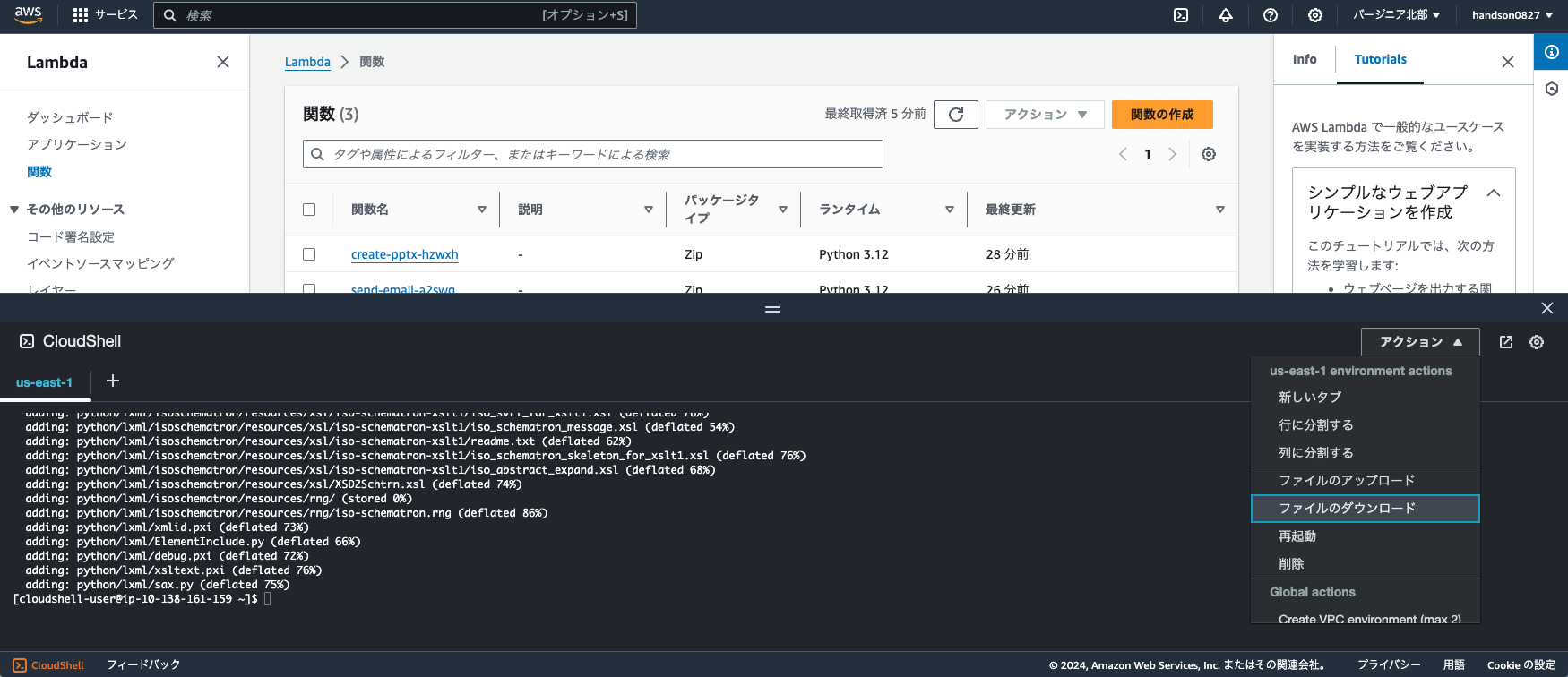1568x677 pixels.
Task: Click the CloudShell terminal prompt line
Action: (142, 599)
